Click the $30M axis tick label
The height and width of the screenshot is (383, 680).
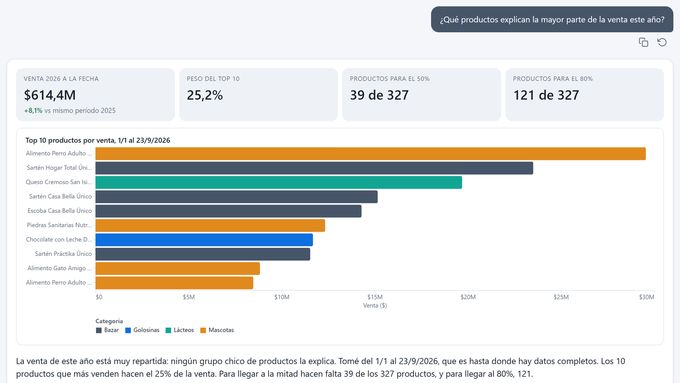[x=647, y=297]
